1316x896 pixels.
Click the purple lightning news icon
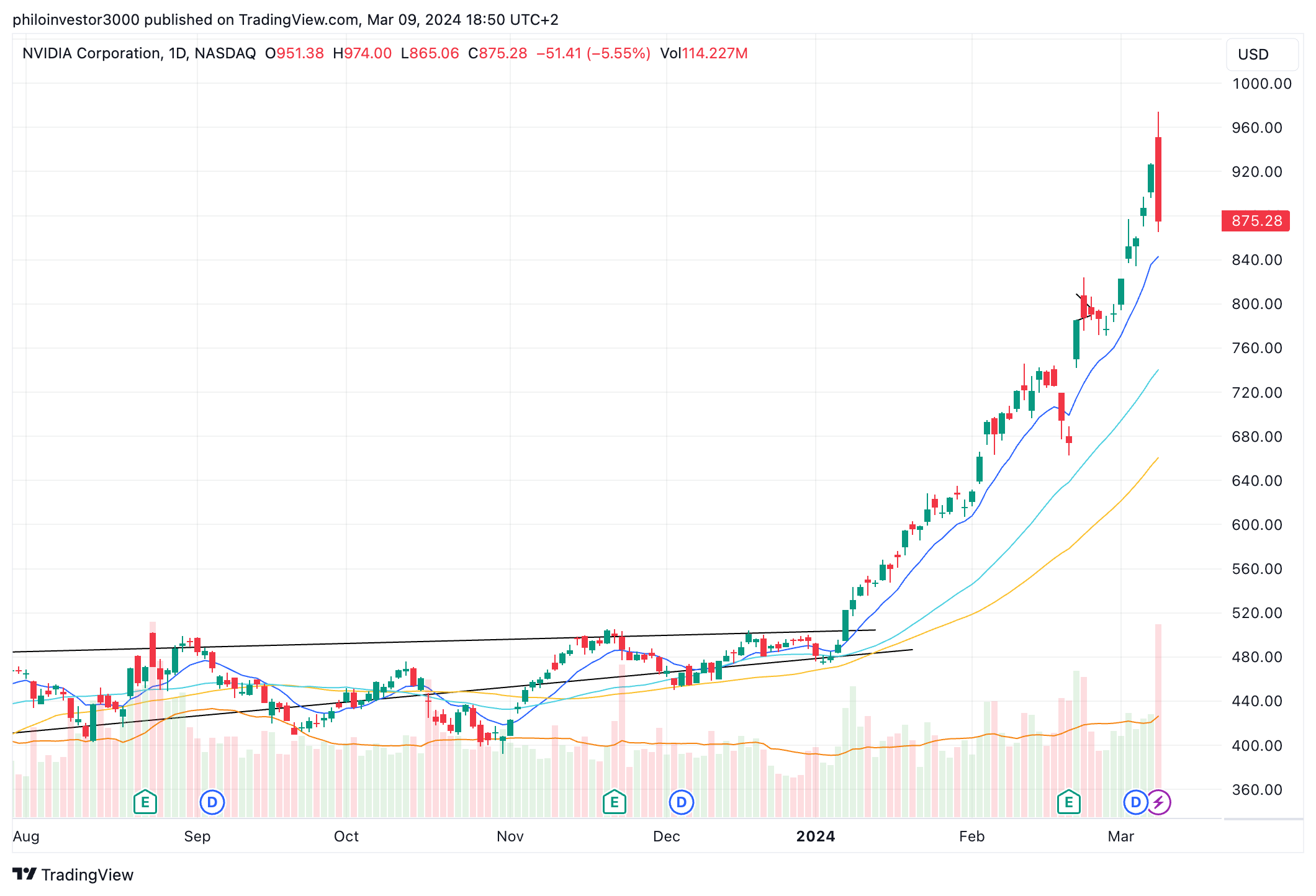(x=1158, y=802)
